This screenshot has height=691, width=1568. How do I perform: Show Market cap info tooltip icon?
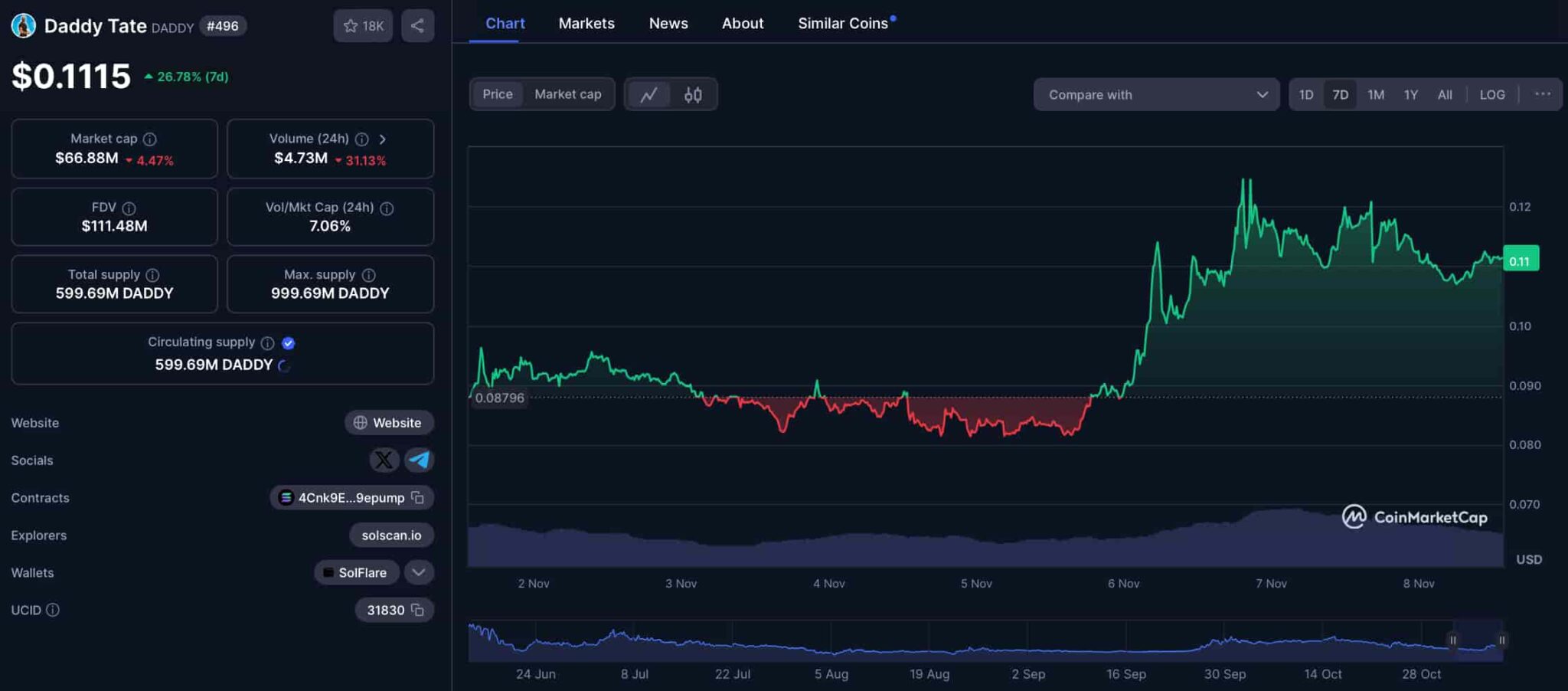(150, 139)
